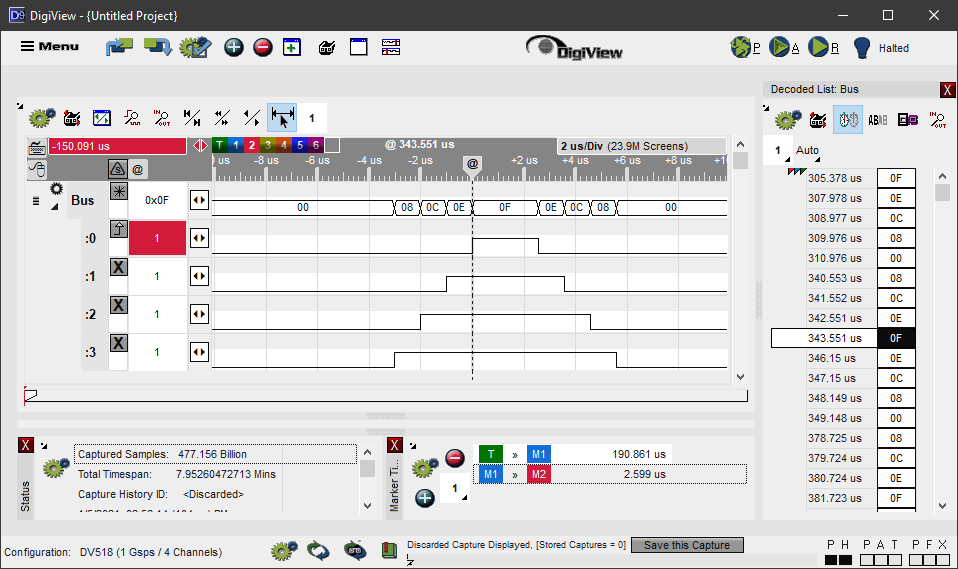This screenshot has width=958, height=569.
Task: Click the green plus add icon in top toolbar
Action: [x=234, y=47]
